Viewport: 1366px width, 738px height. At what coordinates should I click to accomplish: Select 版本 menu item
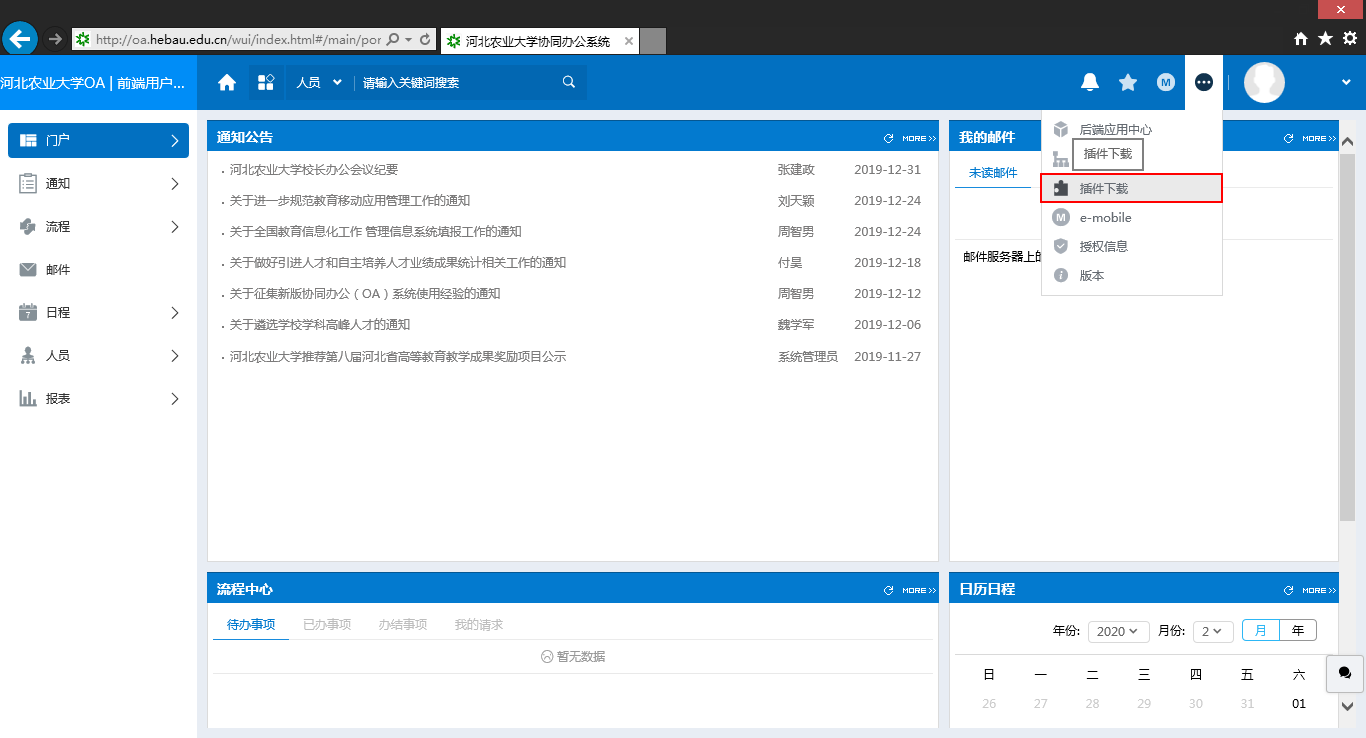(1132, 275)
